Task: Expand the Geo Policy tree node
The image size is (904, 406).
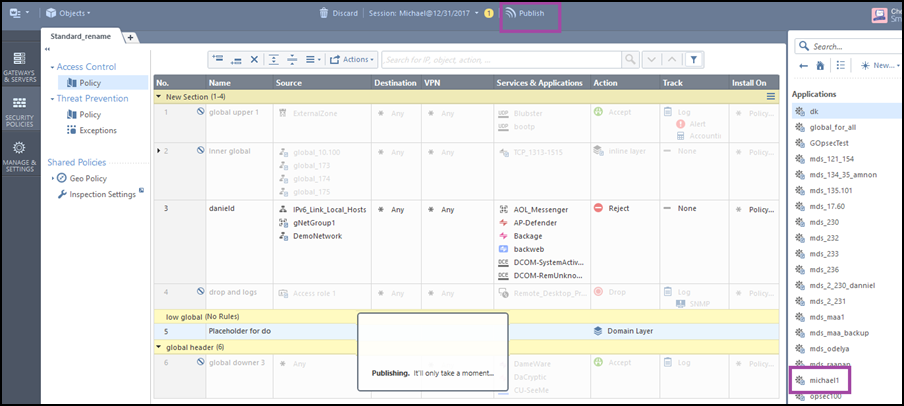Action: tap(53, 178)
